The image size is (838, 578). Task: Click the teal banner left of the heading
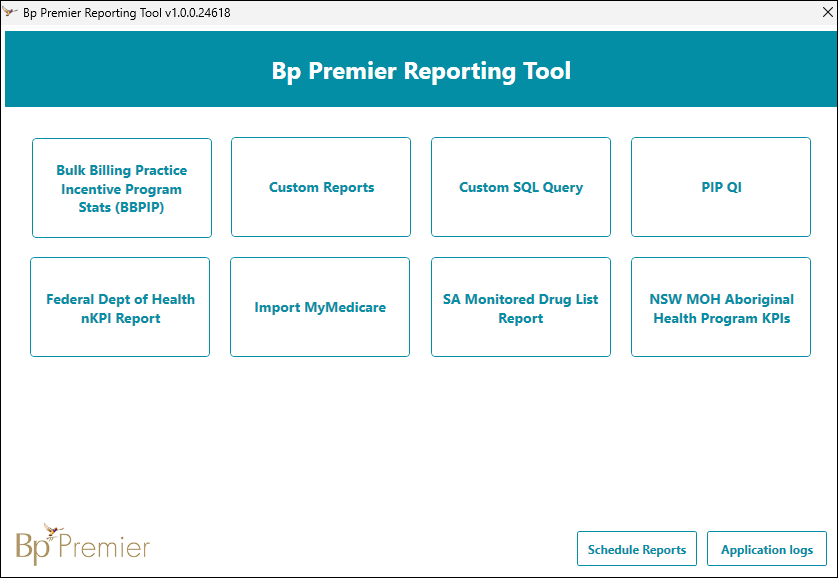coord(130,70)
